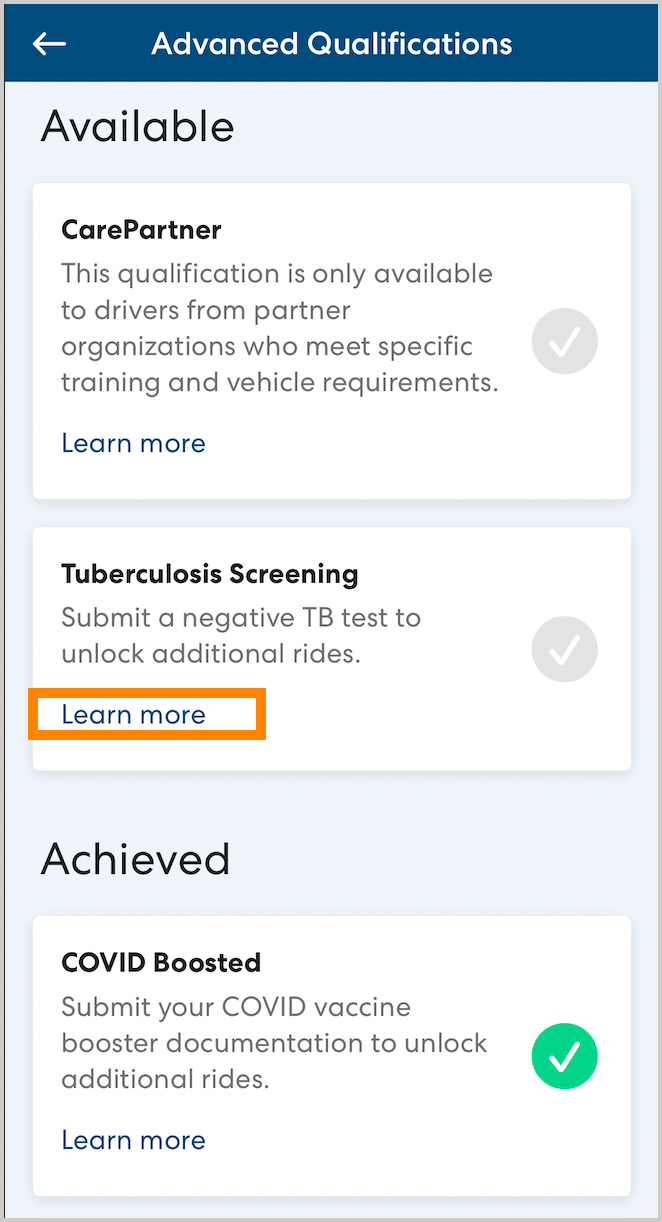662x1222 pixels.
Task: Click the Advanced Qualifications header title
Action: point(331,44)
